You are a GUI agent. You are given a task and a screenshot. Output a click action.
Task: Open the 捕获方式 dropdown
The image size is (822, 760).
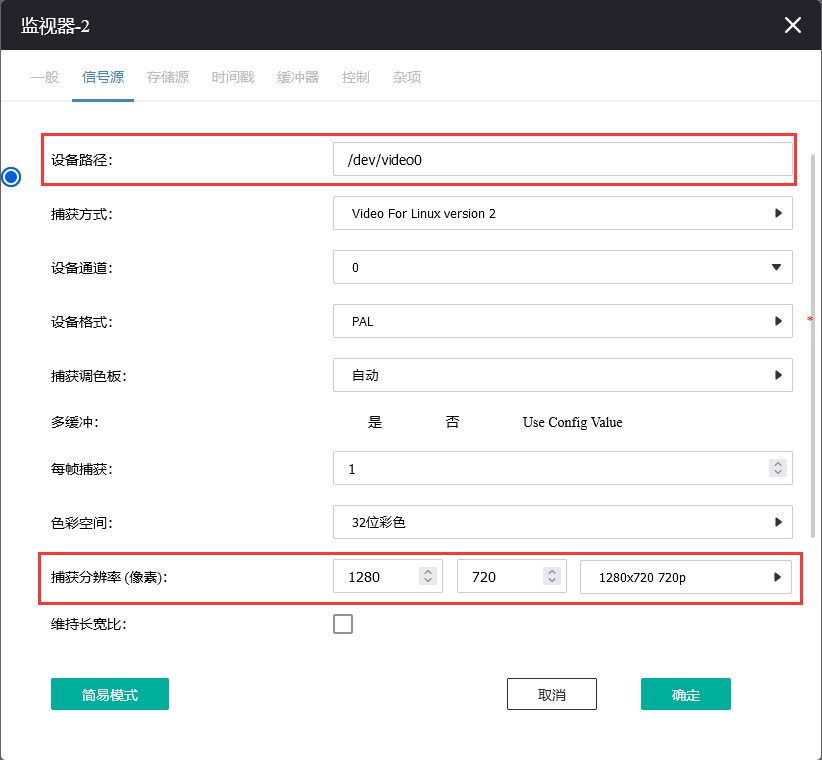tap(562, 213)
